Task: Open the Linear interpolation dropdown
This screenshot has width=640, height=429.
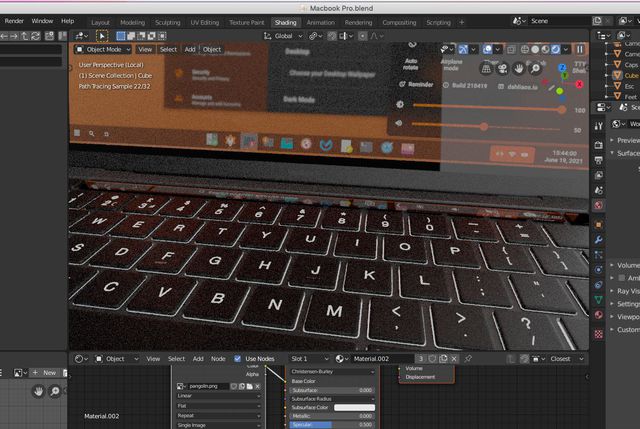Action: point(218,396)
